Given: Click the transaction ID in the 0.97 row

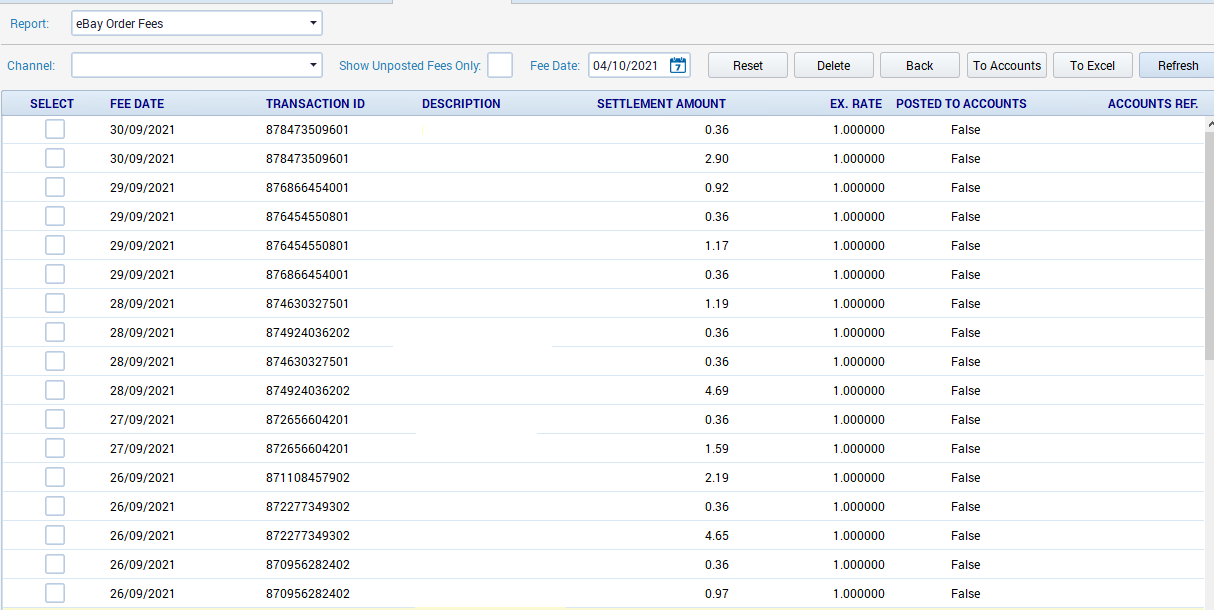Looking at the screenshot, I should point(308,594).
